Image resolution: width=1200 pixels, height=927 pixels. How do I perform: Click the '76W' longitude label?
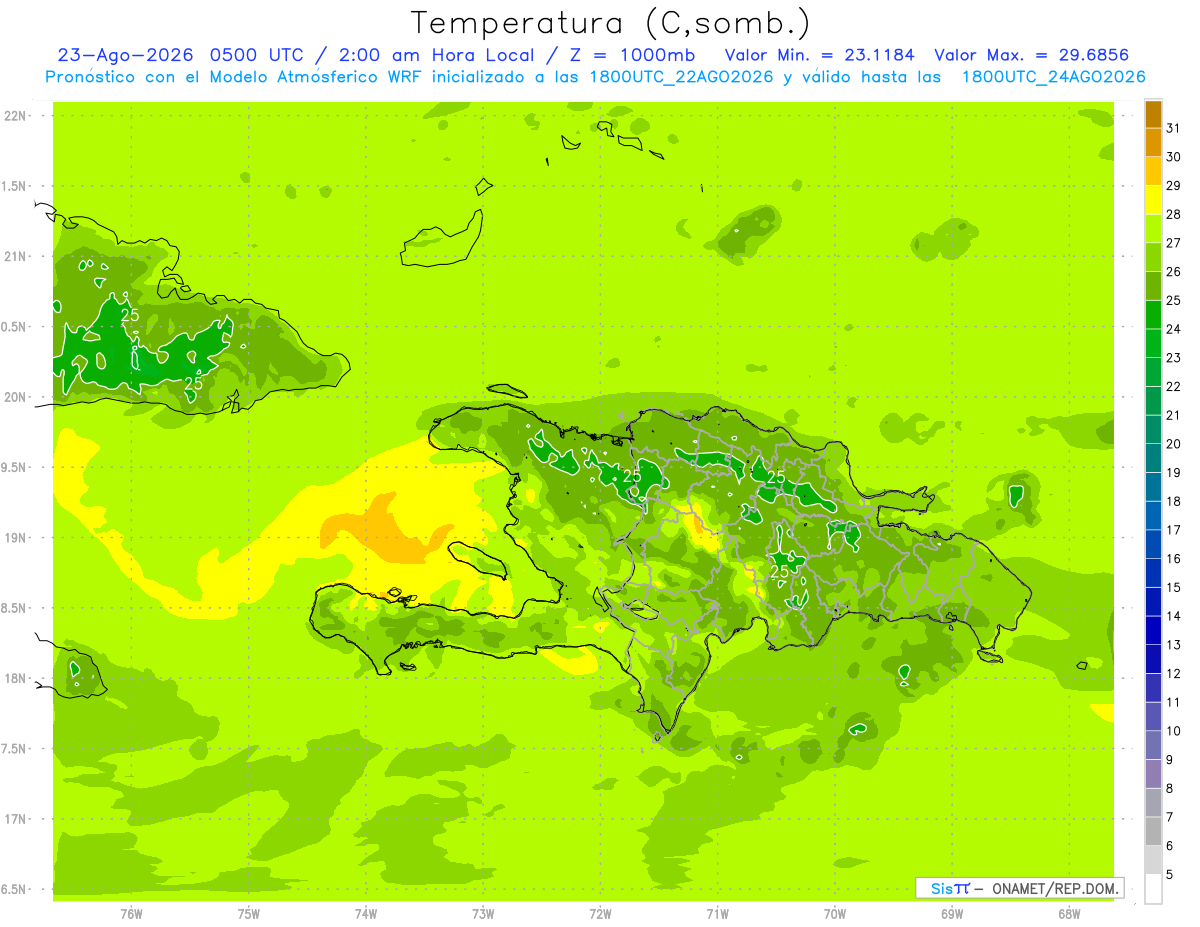(131, 914)
